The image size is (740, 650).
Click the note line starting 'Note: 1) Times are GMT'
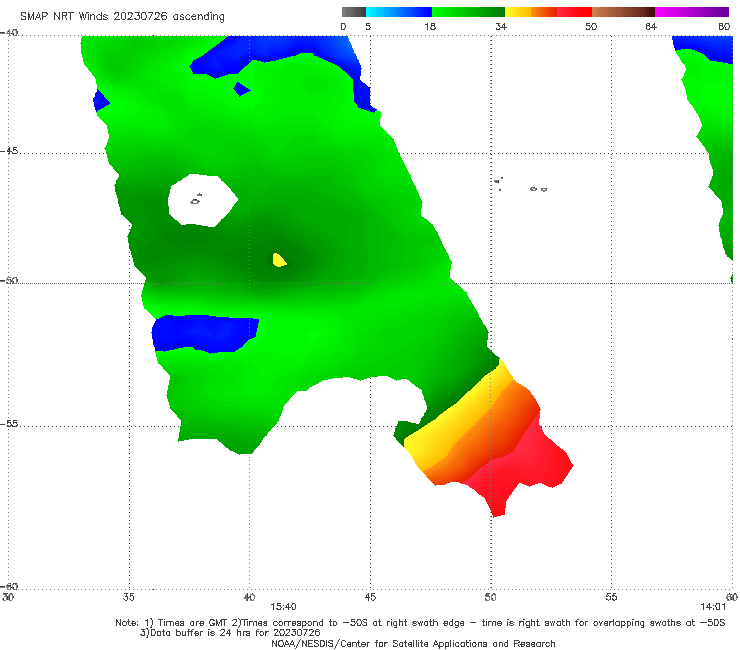[x=420, y=623]
